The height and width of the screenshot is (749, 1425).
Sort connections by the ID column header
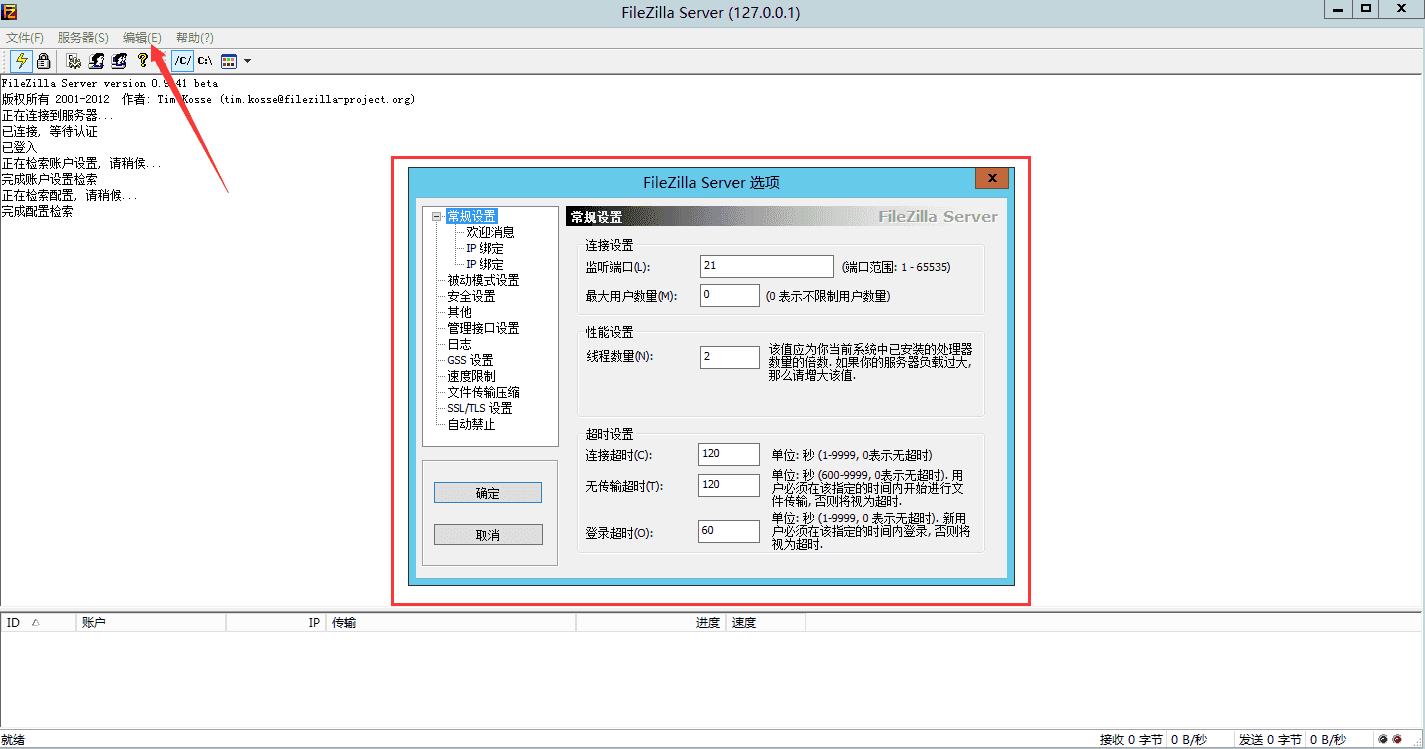[39, 623]
